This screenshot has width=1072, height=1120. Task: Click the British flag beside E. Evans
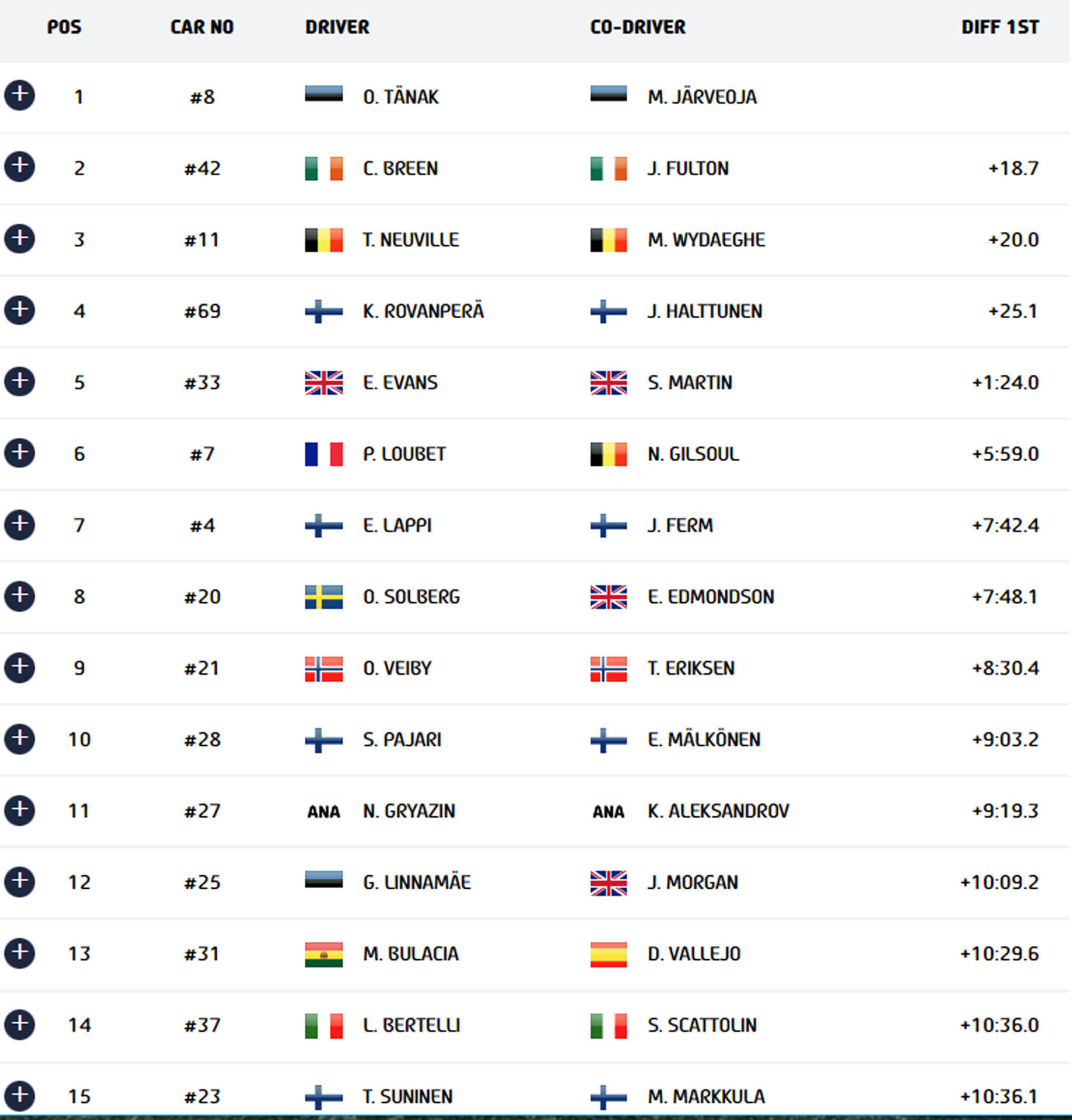323,382
